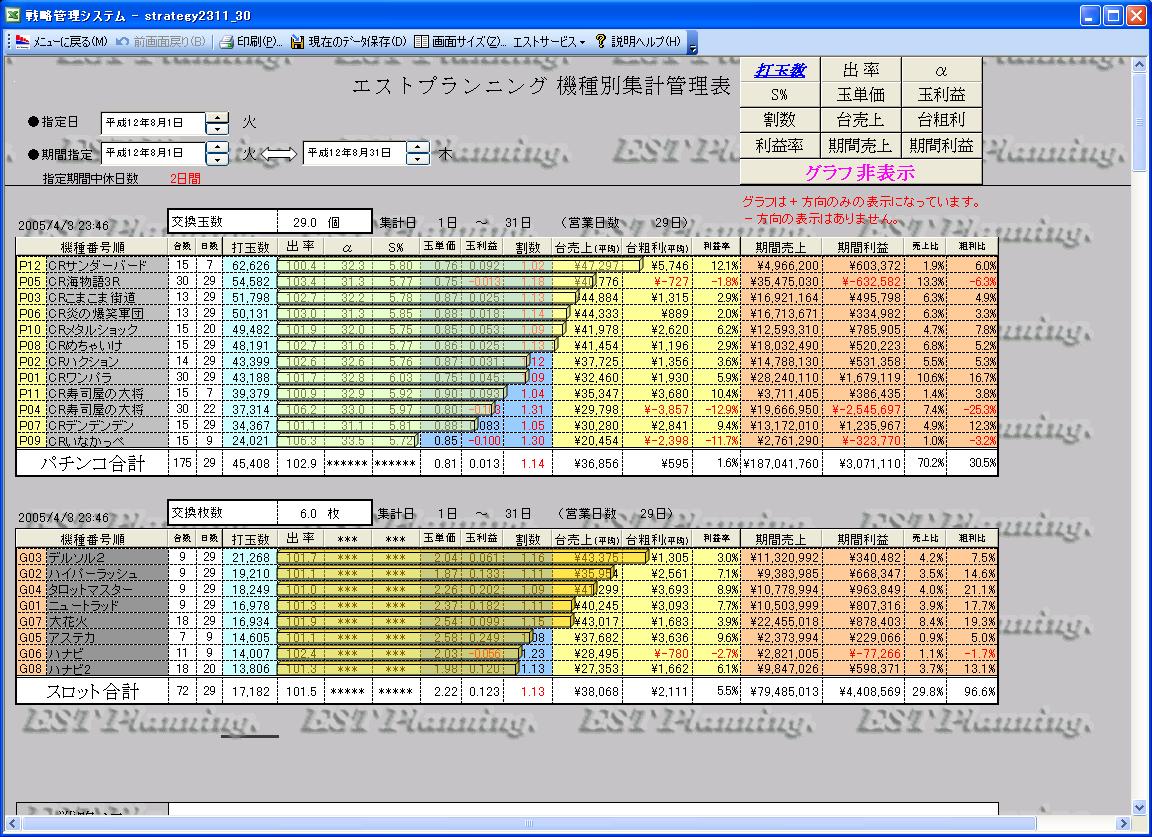
Task: Select the 出率 graph button
Action: (860, 70)
